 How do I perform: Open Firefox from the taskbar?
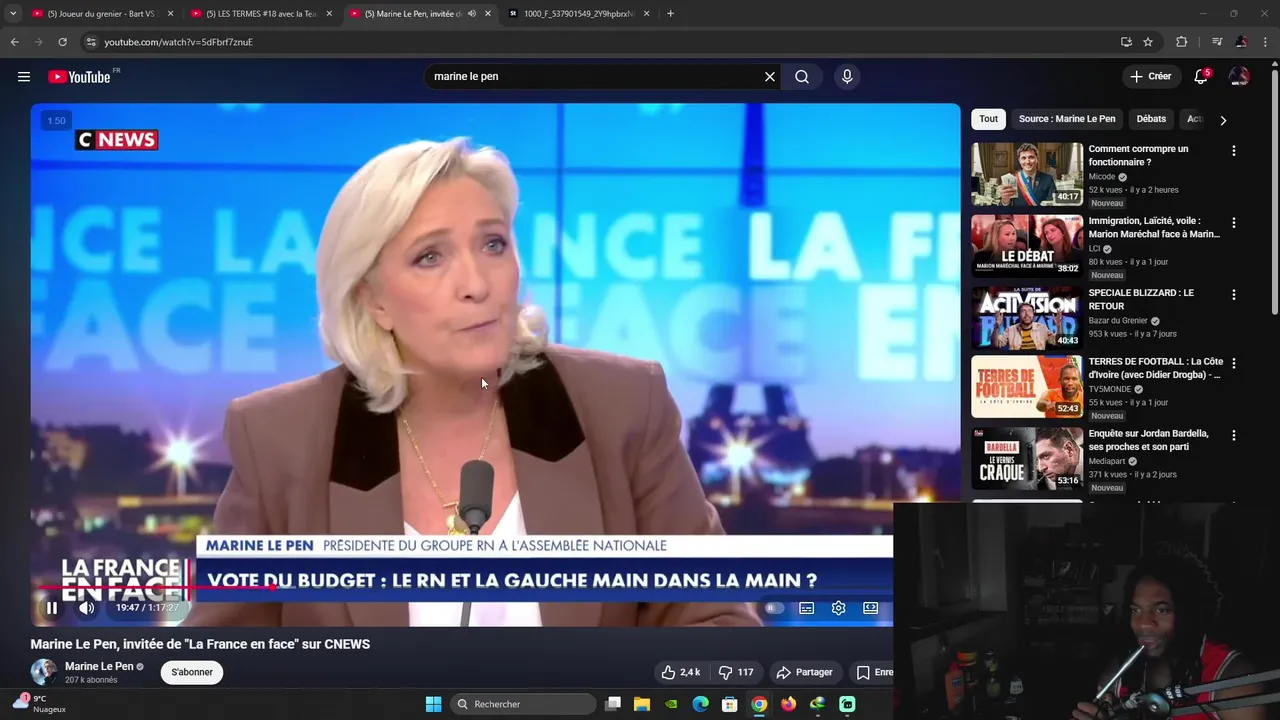pos(789,704)
